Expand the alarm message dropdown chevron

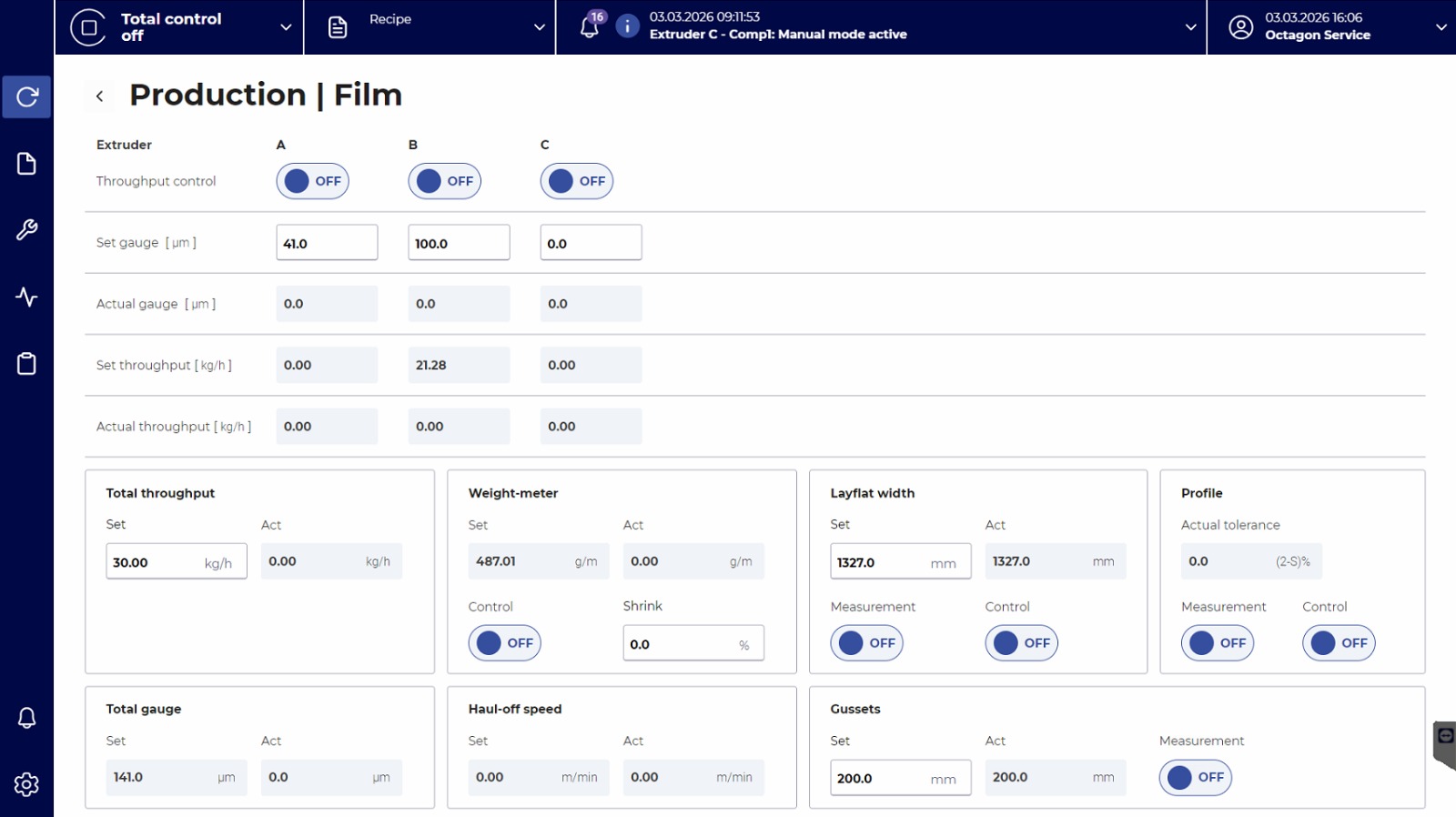pyautogui.click(x=1190, y=27)
